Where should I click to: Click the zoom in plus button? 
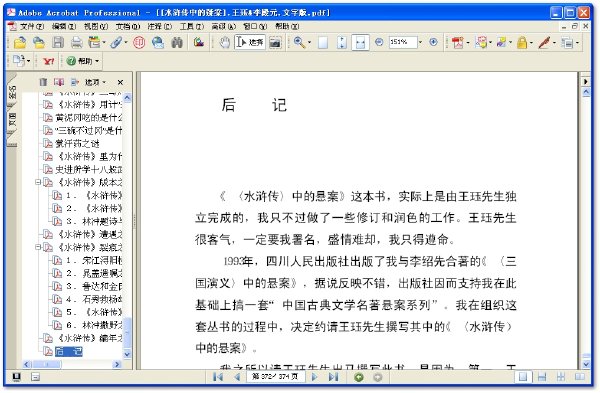[434, 42]
